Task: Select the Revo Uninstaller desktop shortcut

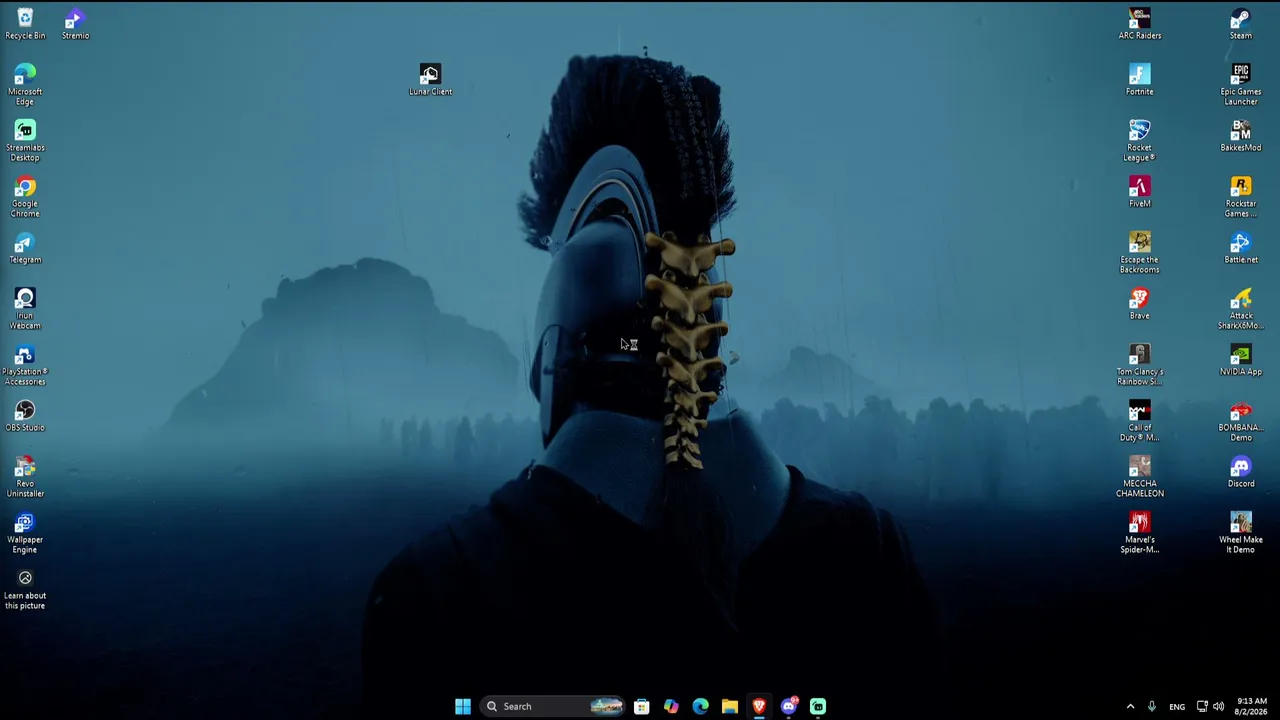Action: pos(25,477)
